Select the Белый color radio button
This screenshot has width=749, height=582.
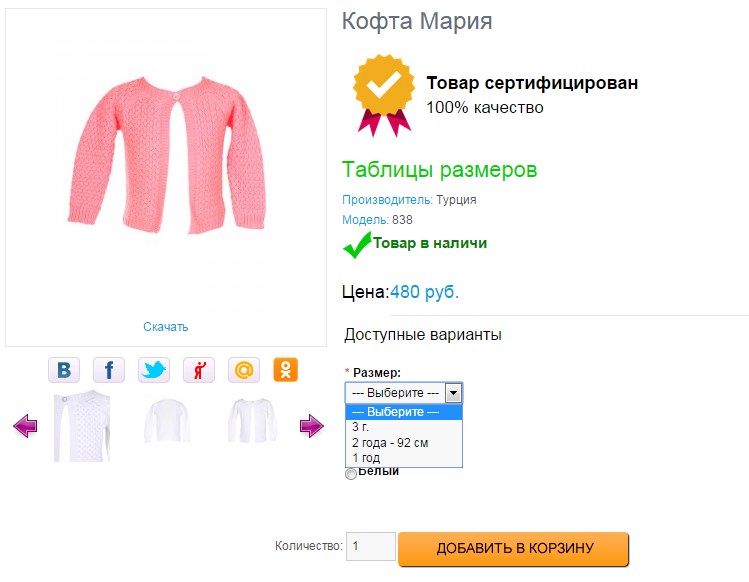point(350,473)
